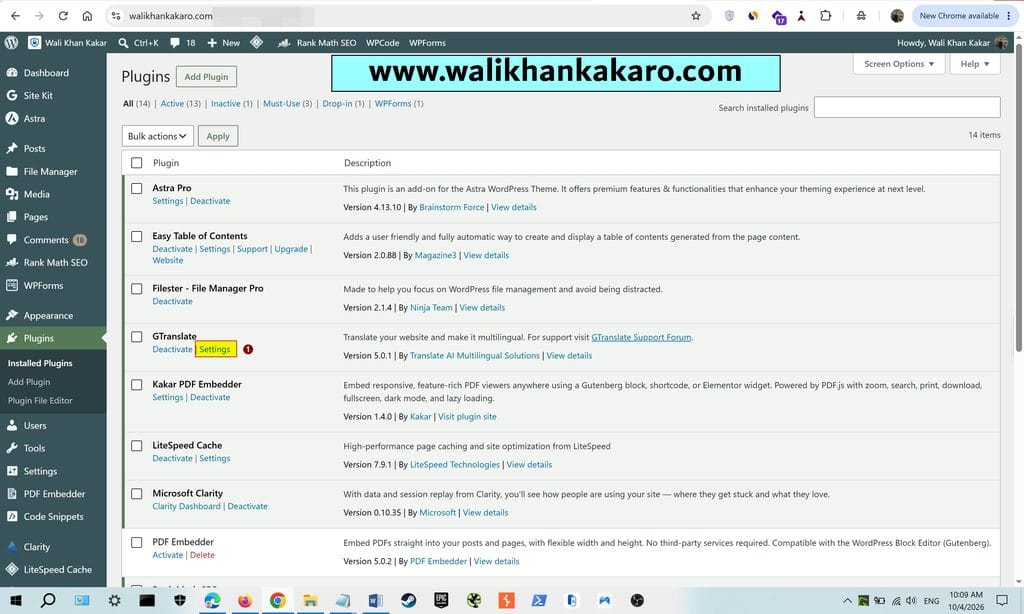Open Windows notification center icon
Screen dimensions: 1024x614
click(x=1002, y=600)
